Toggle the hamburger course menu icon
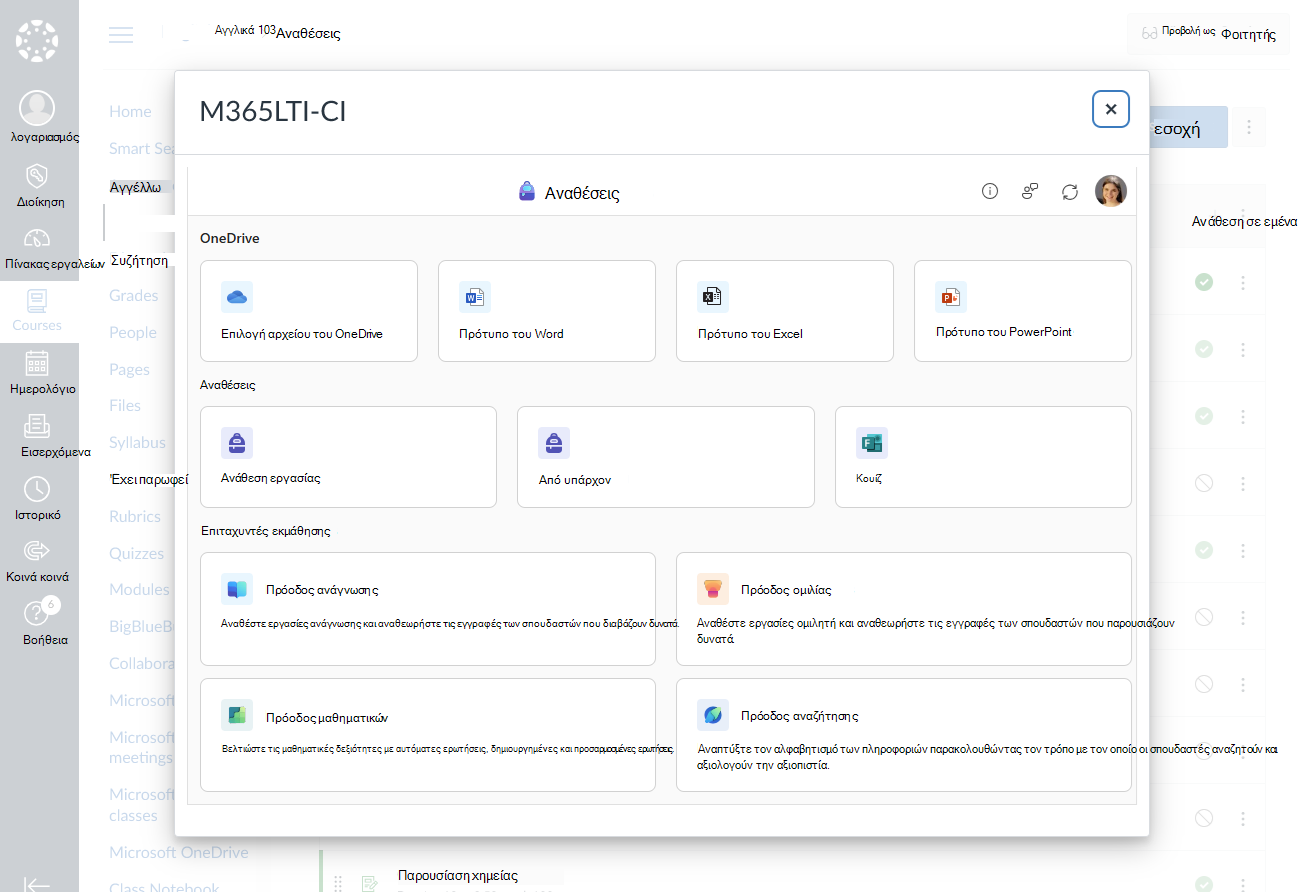This screenshot has height=892, width=1298. click(121, 35)
